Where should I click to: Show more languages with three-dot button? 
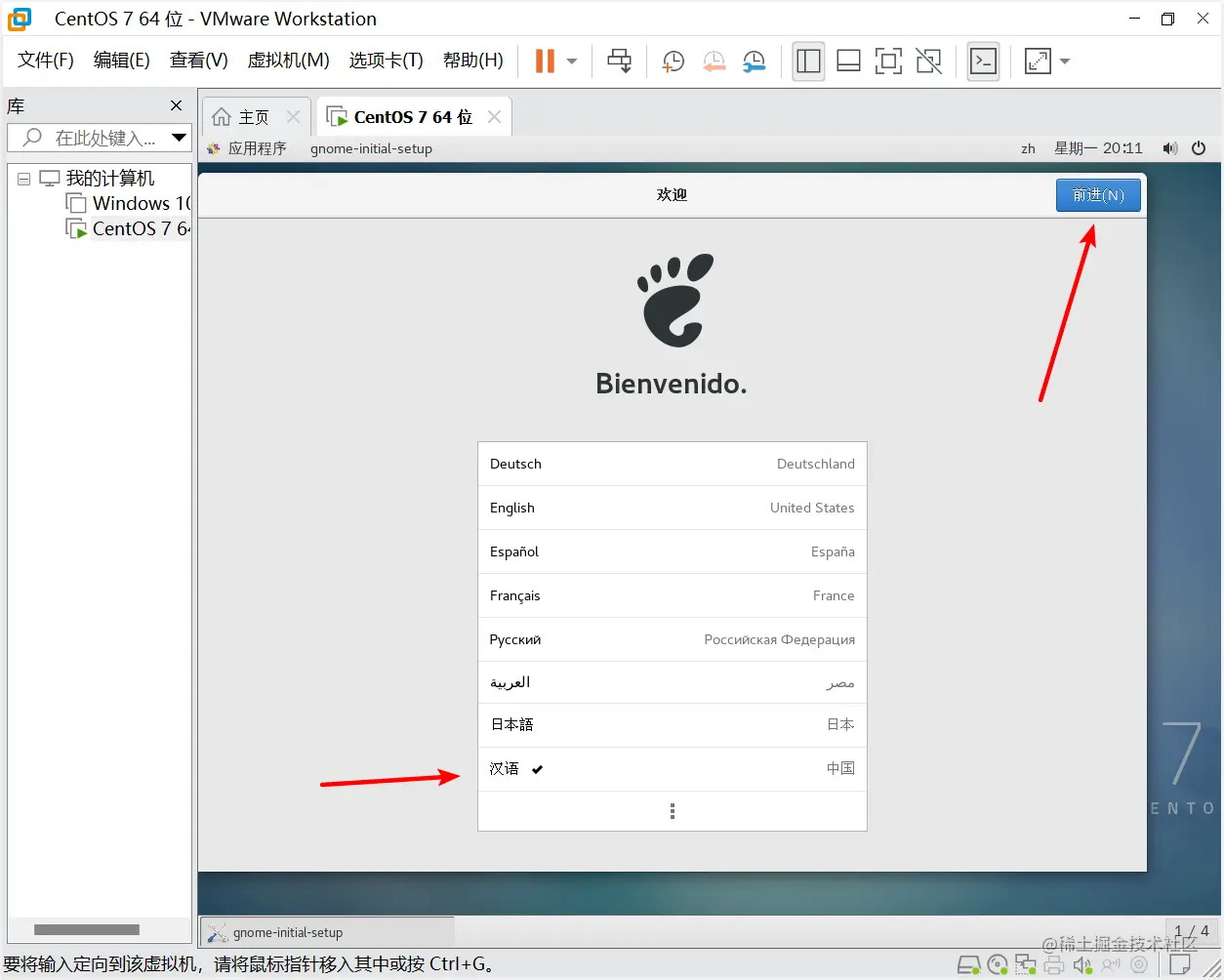point(673,811)
